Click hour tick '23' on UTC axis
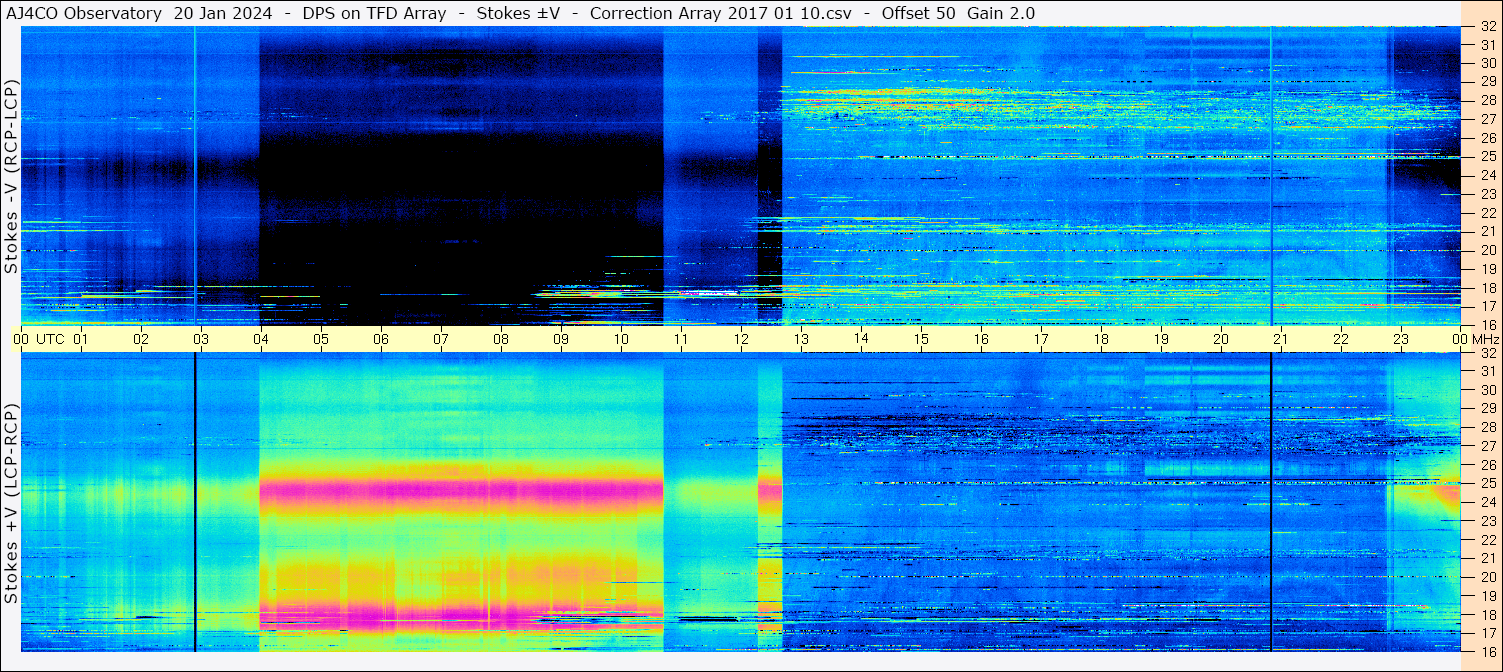Viewport: 1503px width, 672px height. (1400, 339)
